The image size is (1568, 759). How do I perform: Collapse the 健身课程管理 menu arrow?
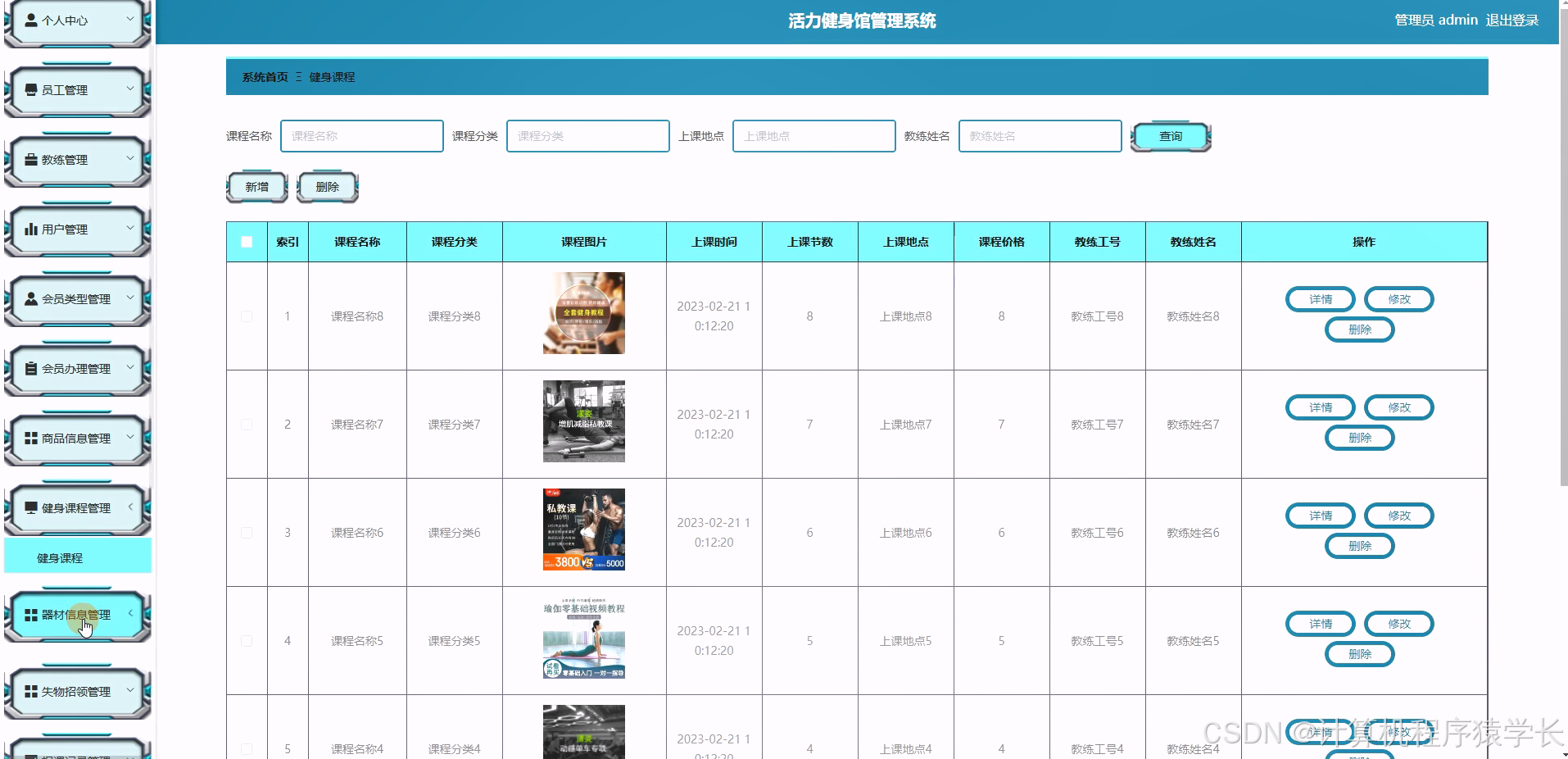click(x=129, y=507)
